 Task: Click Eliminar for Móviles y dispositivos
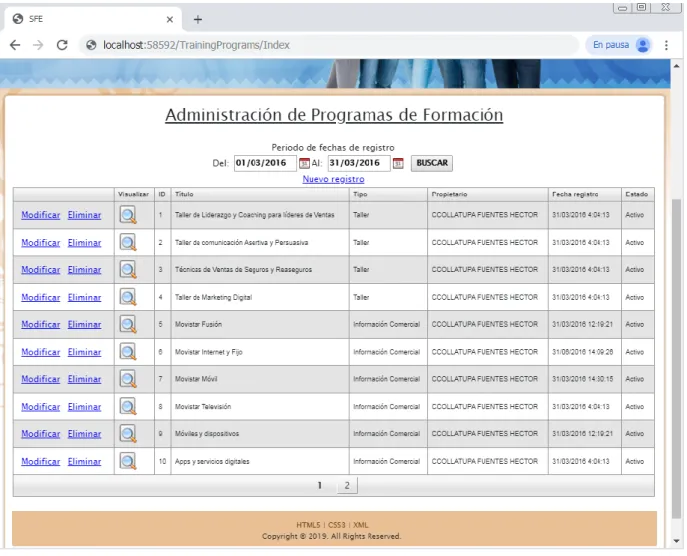(84, 434)
